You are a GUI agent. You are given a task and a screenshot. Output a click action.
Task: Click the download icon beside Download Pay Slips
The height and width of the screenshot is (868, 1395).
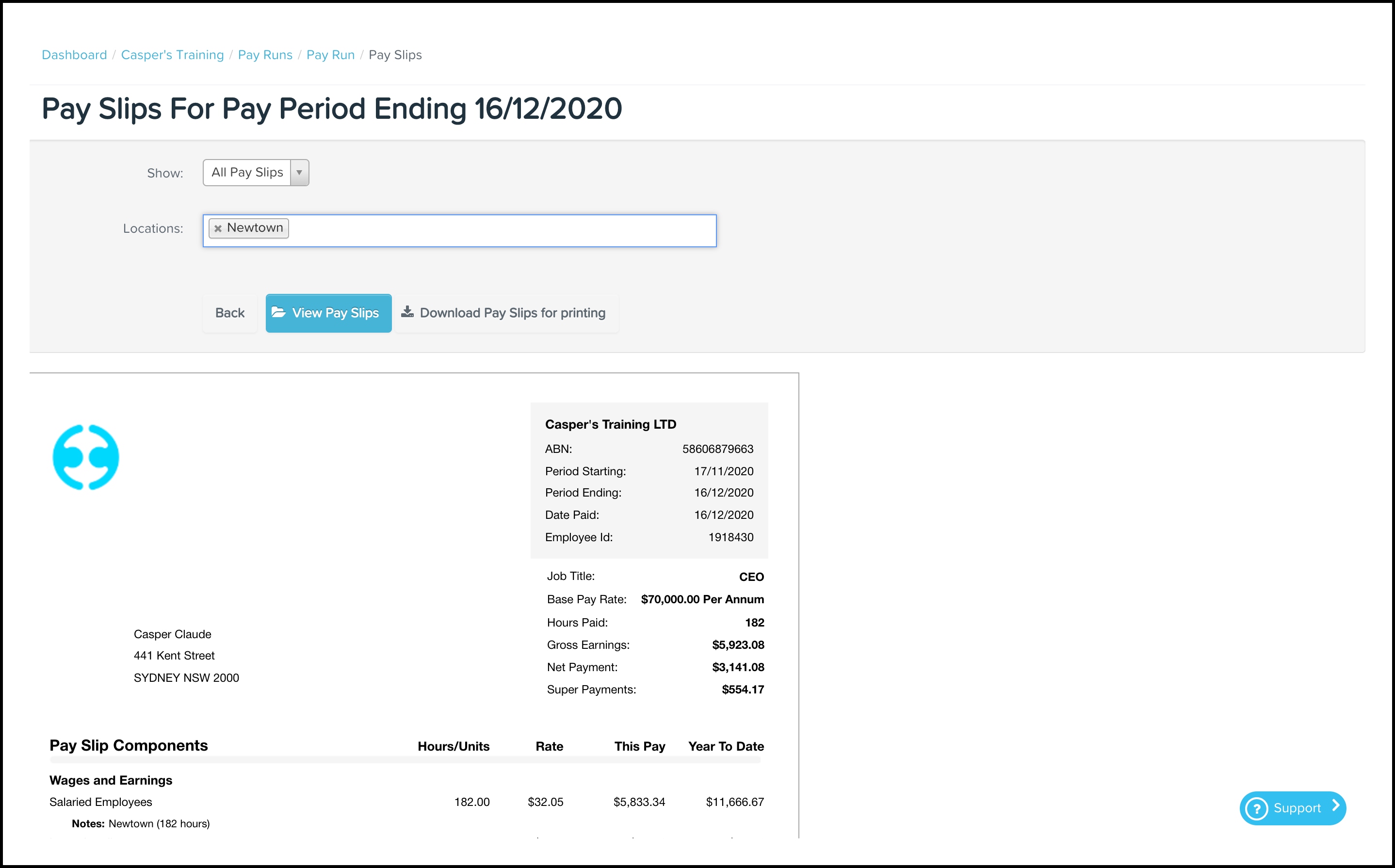click(x=407, y=312)
